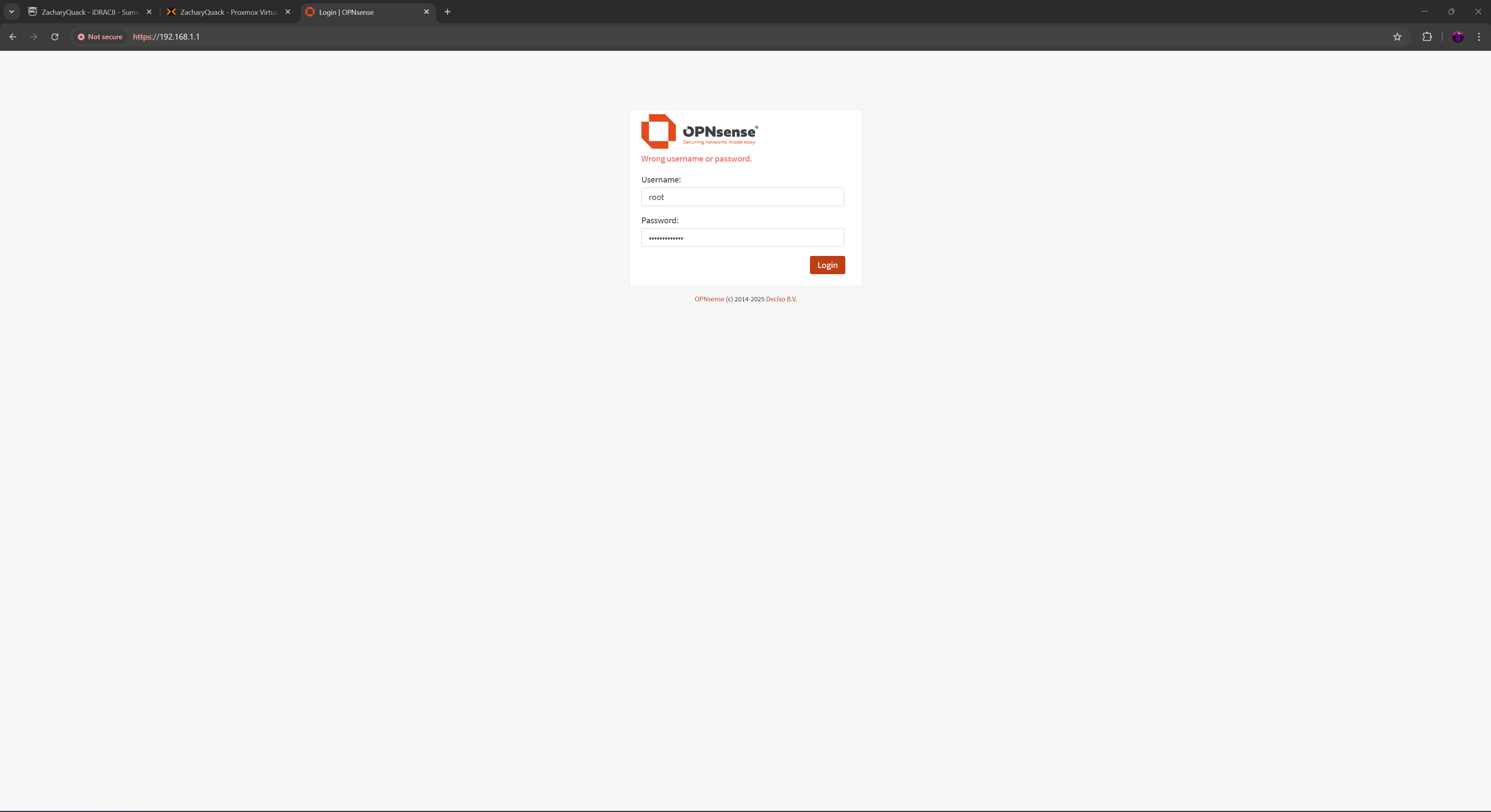Close the Proxmox tab
1491x812 pixels.
[x=287, y=12]
